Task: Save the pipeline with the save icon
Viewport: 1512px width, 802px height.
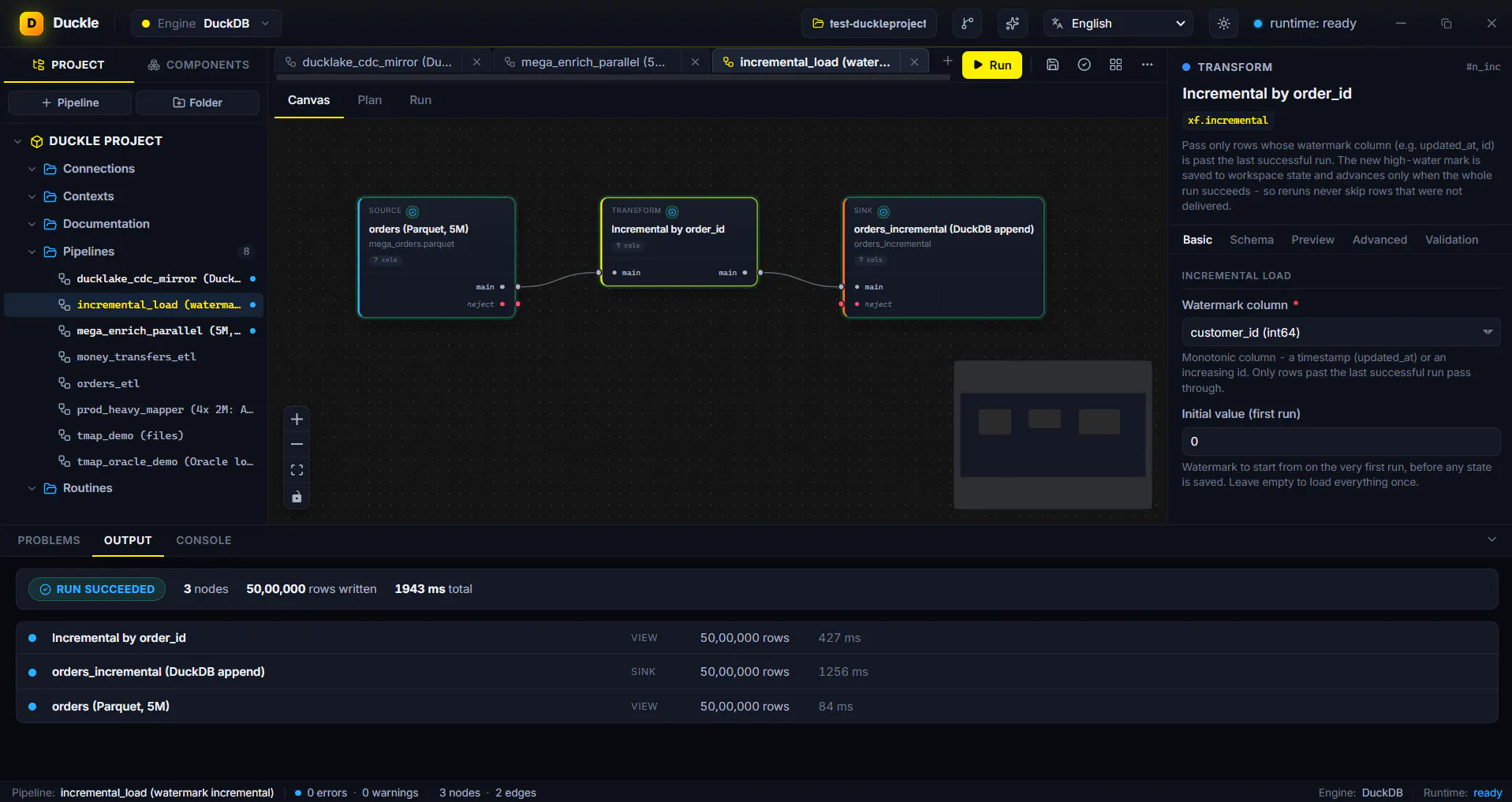Action: (x=1052, y=65)
